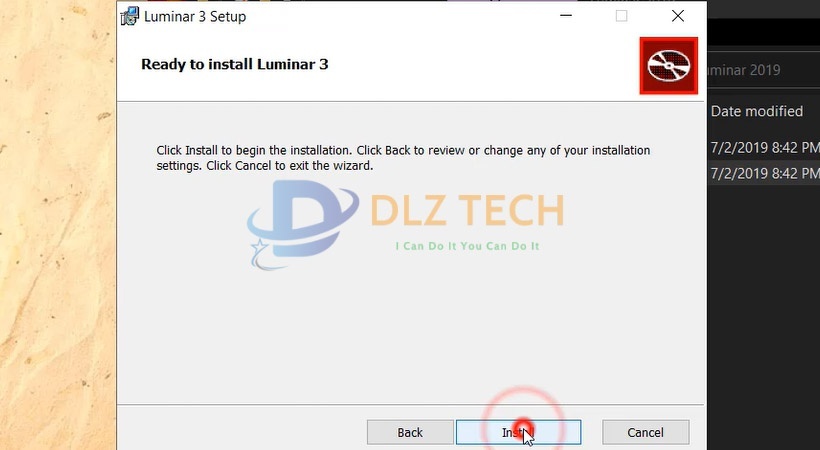Screen dimensions: 820x450
Task: Click the sandy desktop wallpaper
Action: 58,225
